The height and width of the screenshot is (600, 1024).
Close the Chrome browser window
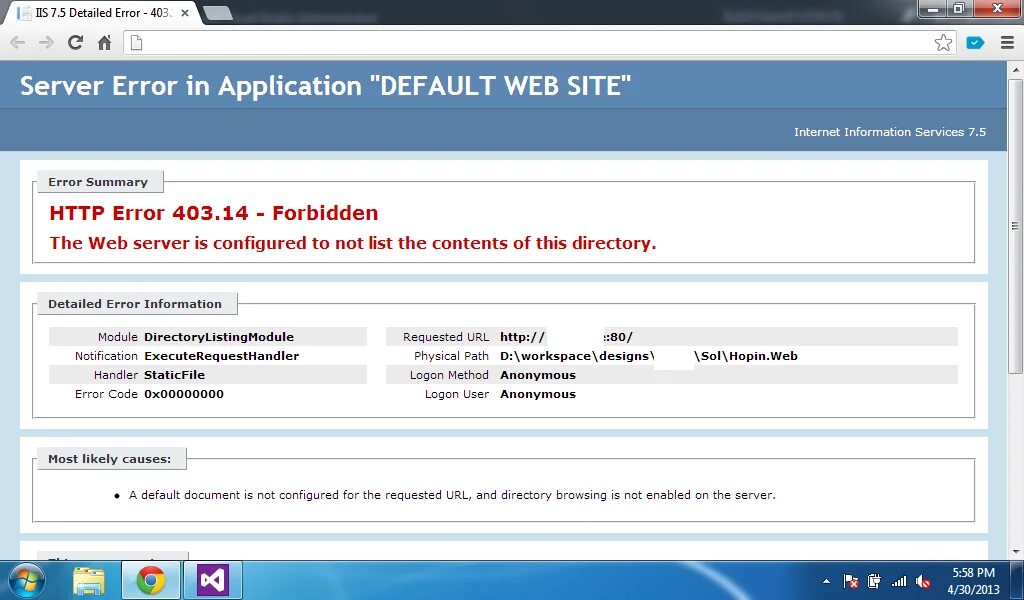pos(997,8)
